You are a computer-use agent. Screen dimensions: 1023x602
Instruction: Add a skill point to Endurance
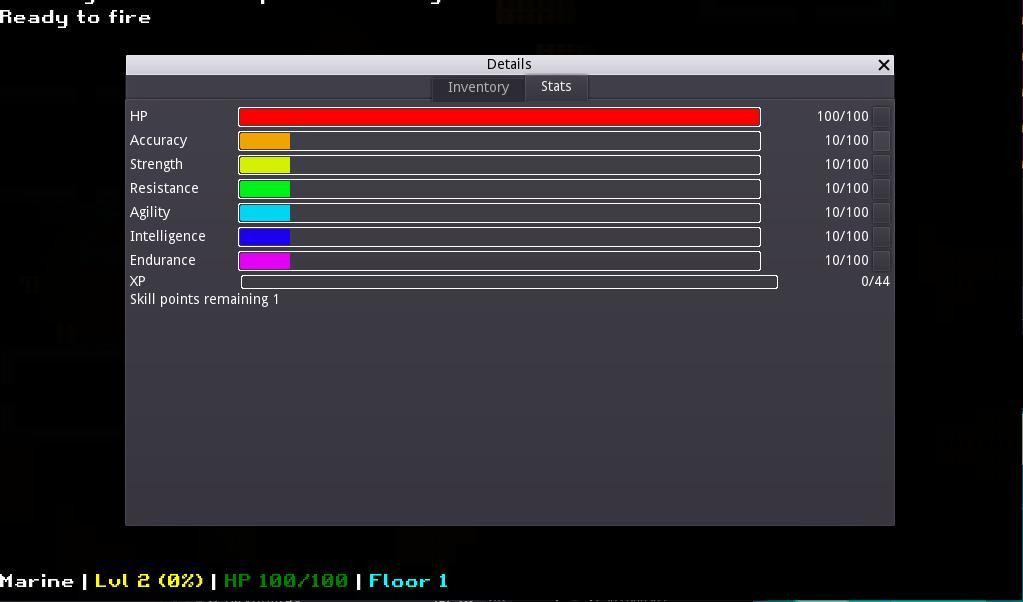[x=881, y=260]
